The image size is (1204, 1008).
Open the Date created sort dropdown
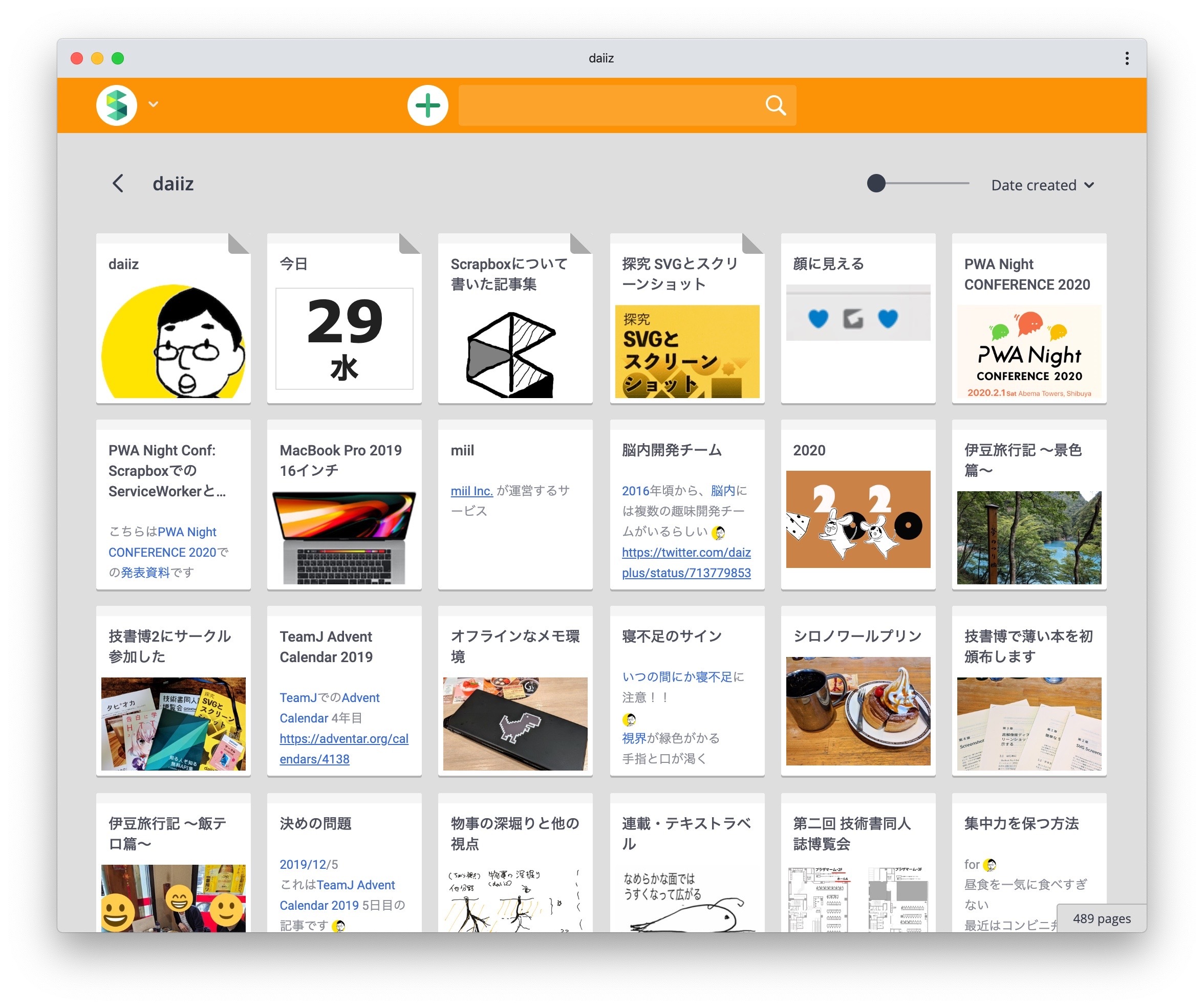point(1042,185)
